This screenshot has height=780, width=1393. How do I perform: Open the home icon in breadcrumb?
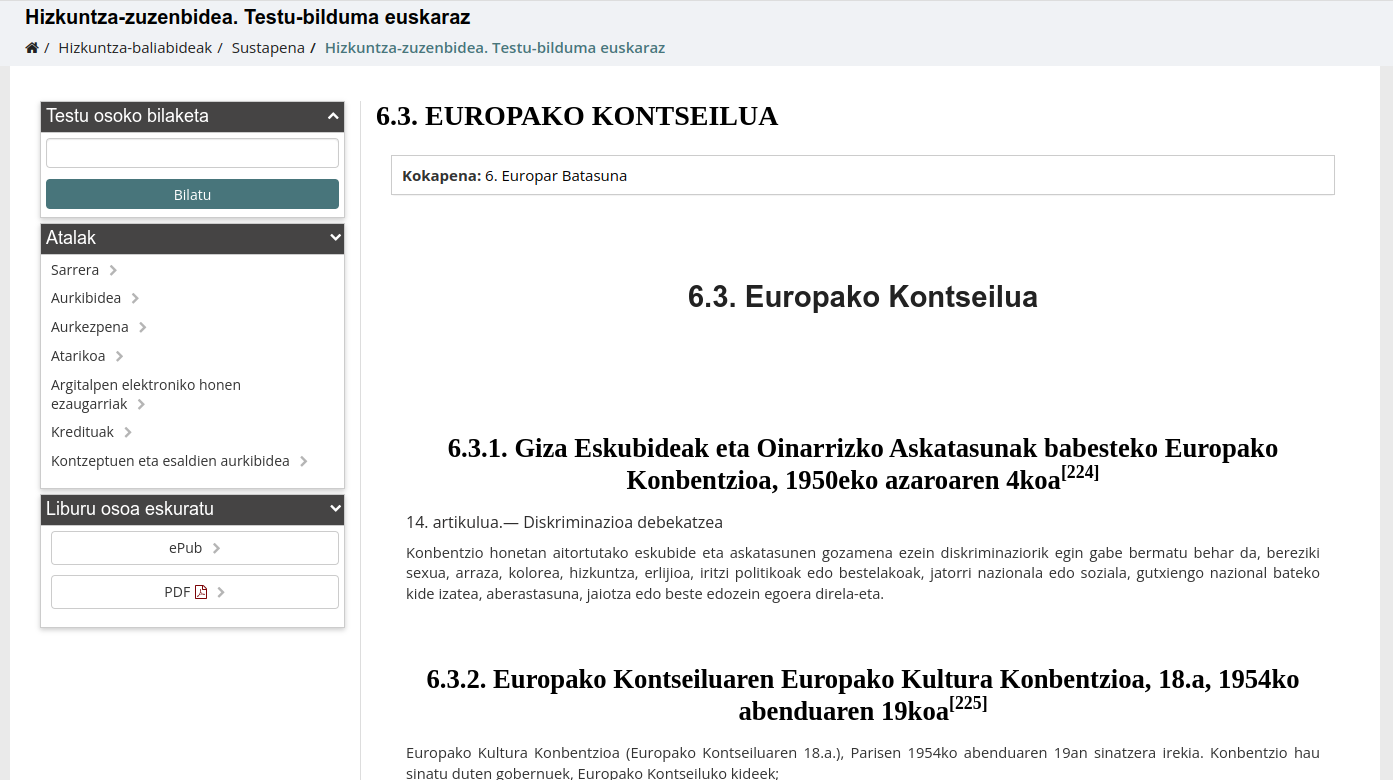[32, 48]
